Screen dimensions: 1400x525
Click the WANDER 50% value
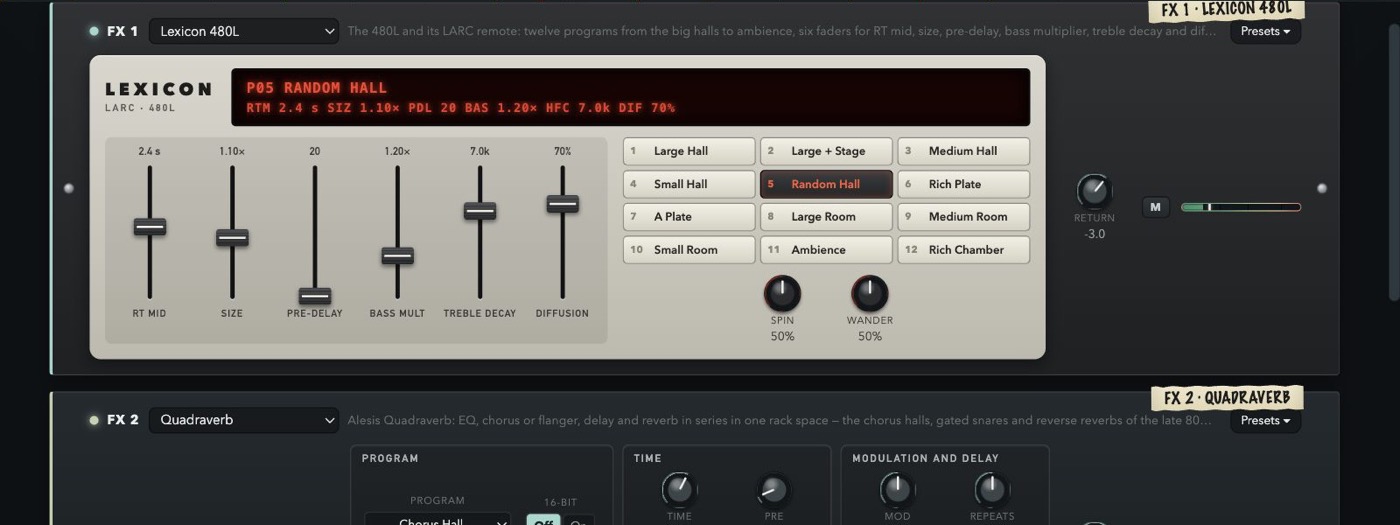pos(870,336)
